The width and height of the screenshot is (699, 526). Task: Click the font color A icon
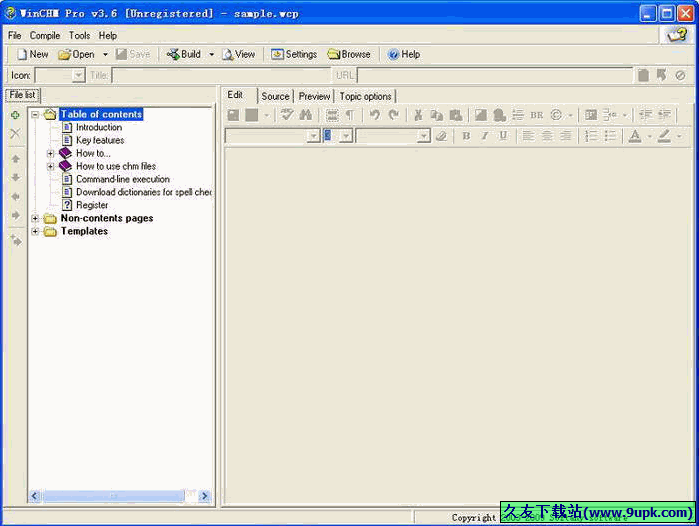[635, 136]
